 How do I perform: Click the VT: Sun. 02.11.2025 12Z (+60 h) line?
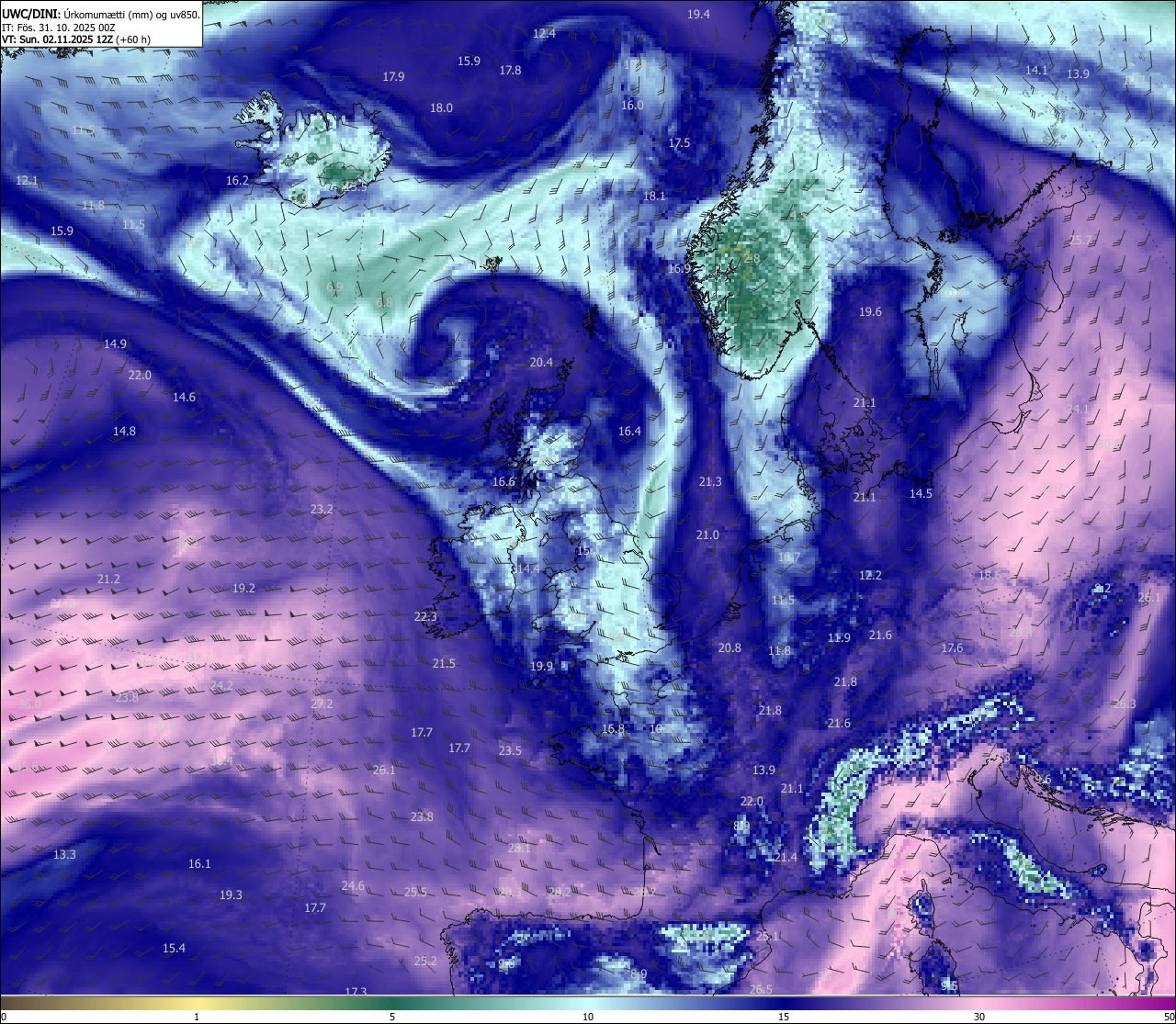[x=76, y=39]
